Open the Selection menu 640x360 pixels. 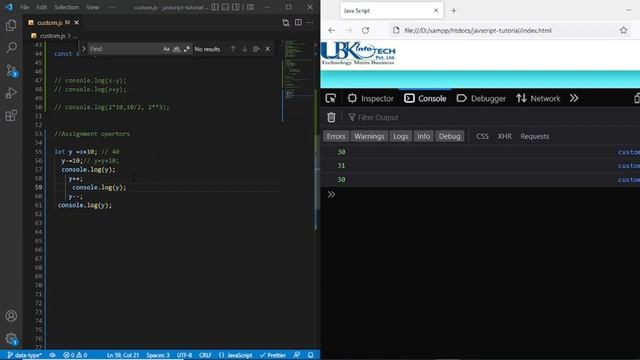[x=66, y=7]
